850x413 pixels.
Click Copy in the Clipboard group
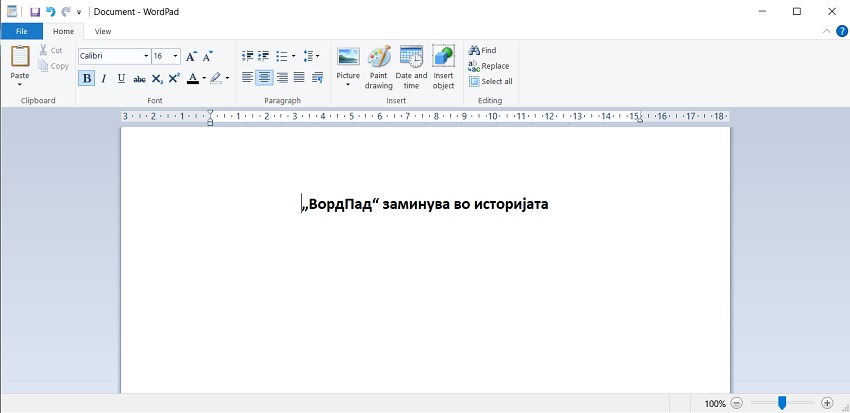tap(54, 66)
